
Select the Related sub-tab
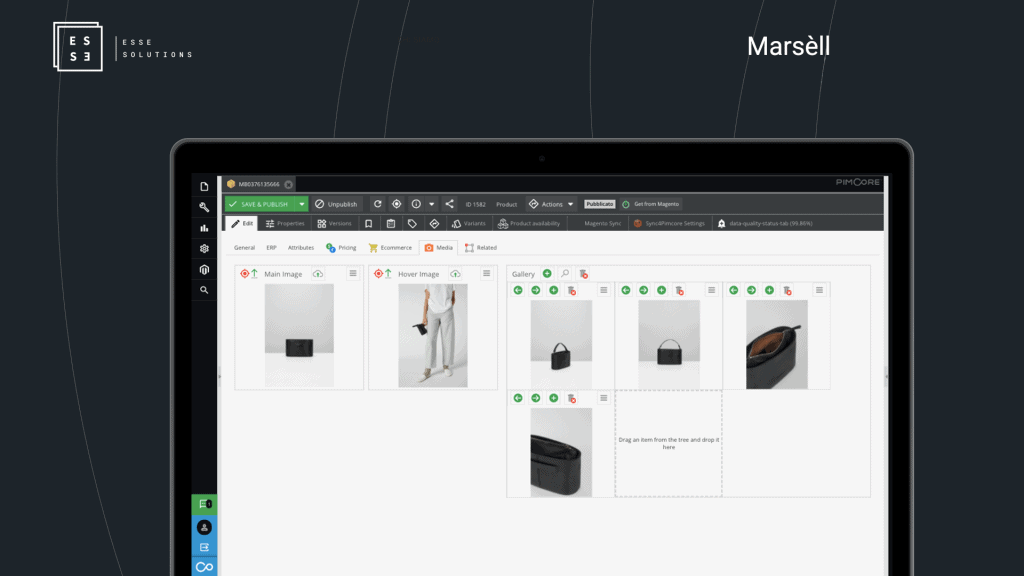(x=481, y=248)
